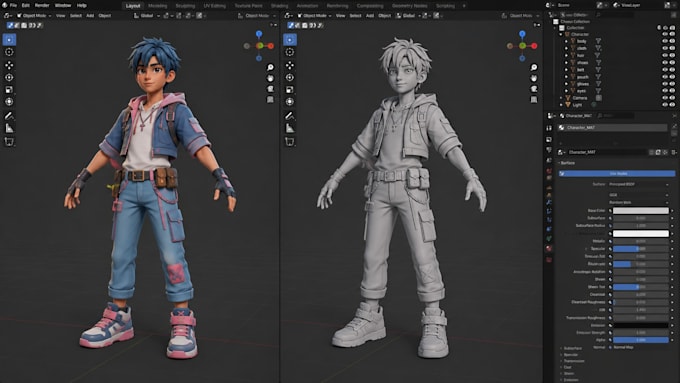Click the black Emission color swatch
Screen dimensions: 680x383
[x=641, y=325]
